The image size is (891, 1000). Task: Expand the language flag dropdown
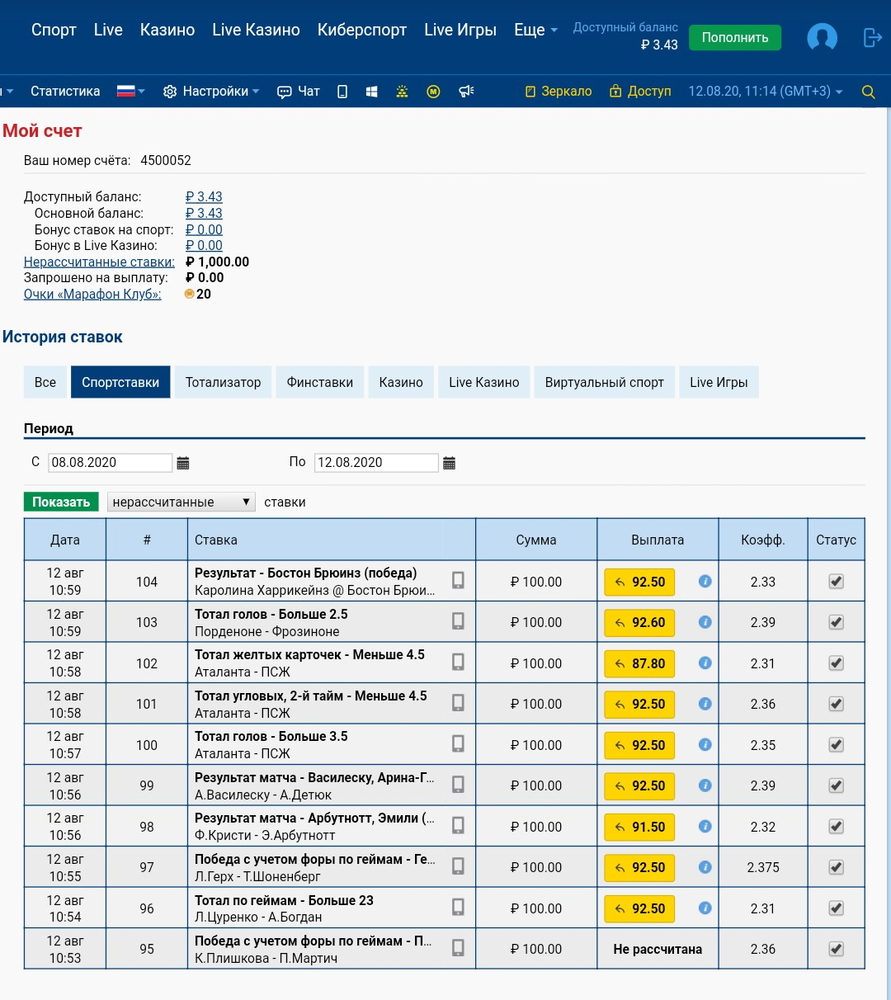[x=131, y=92]
